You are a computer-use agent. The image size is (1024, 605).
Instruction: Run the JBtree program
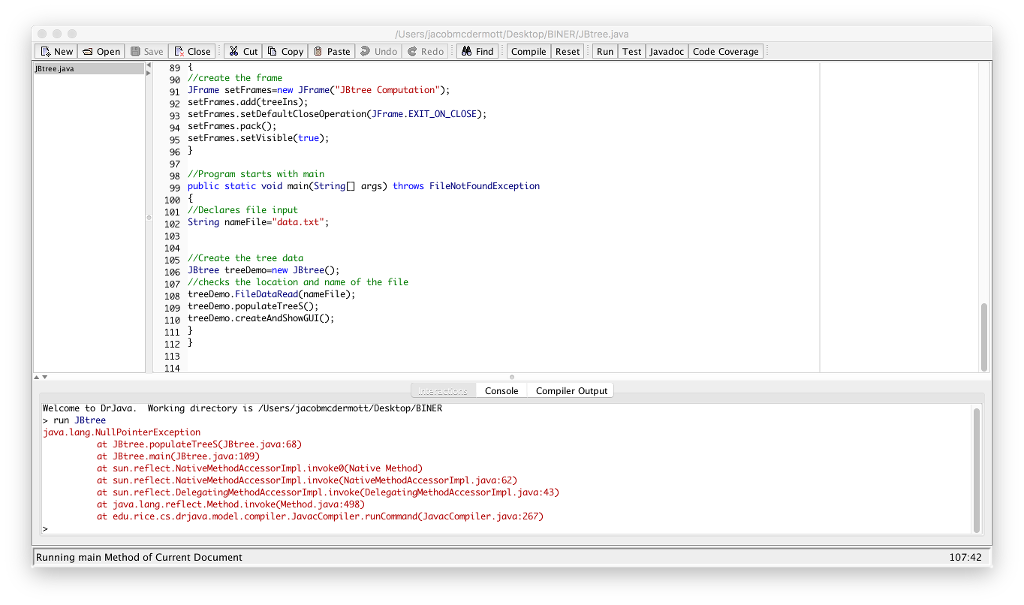(x=604, y=51)
